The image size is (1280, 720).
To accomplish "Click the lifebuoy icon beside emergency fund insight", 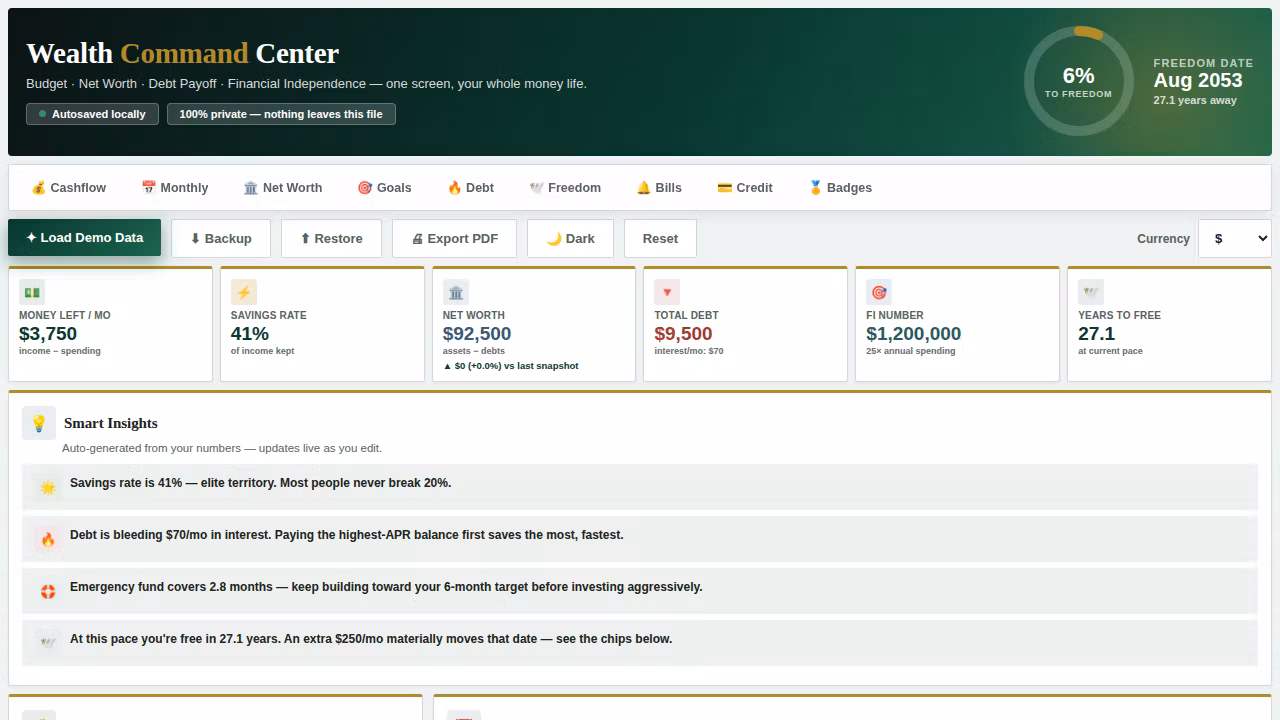I will 48,592.
